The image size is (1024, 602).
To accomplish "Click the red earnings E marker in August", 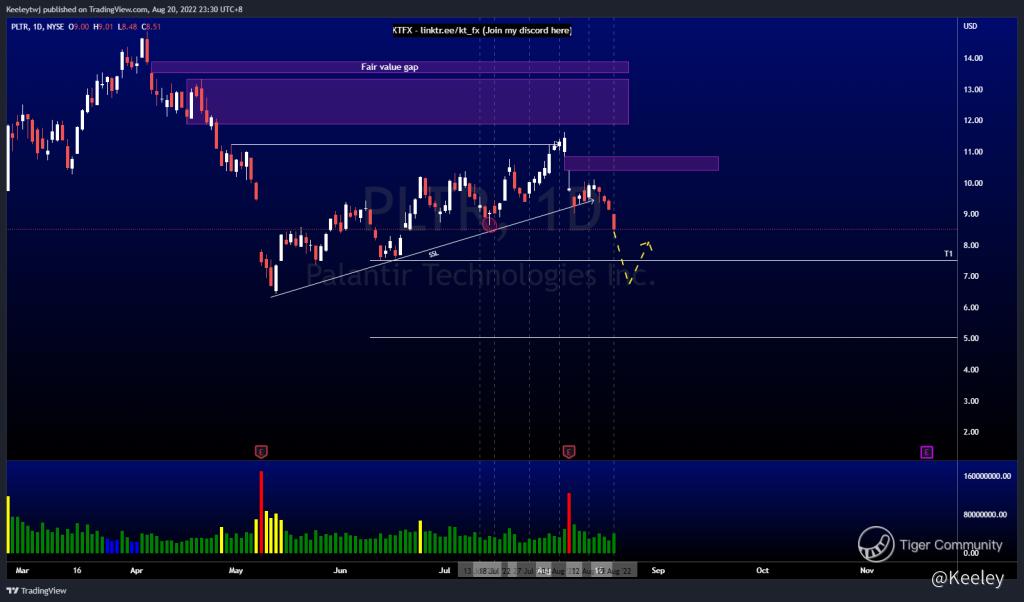I will pos(569,451).
